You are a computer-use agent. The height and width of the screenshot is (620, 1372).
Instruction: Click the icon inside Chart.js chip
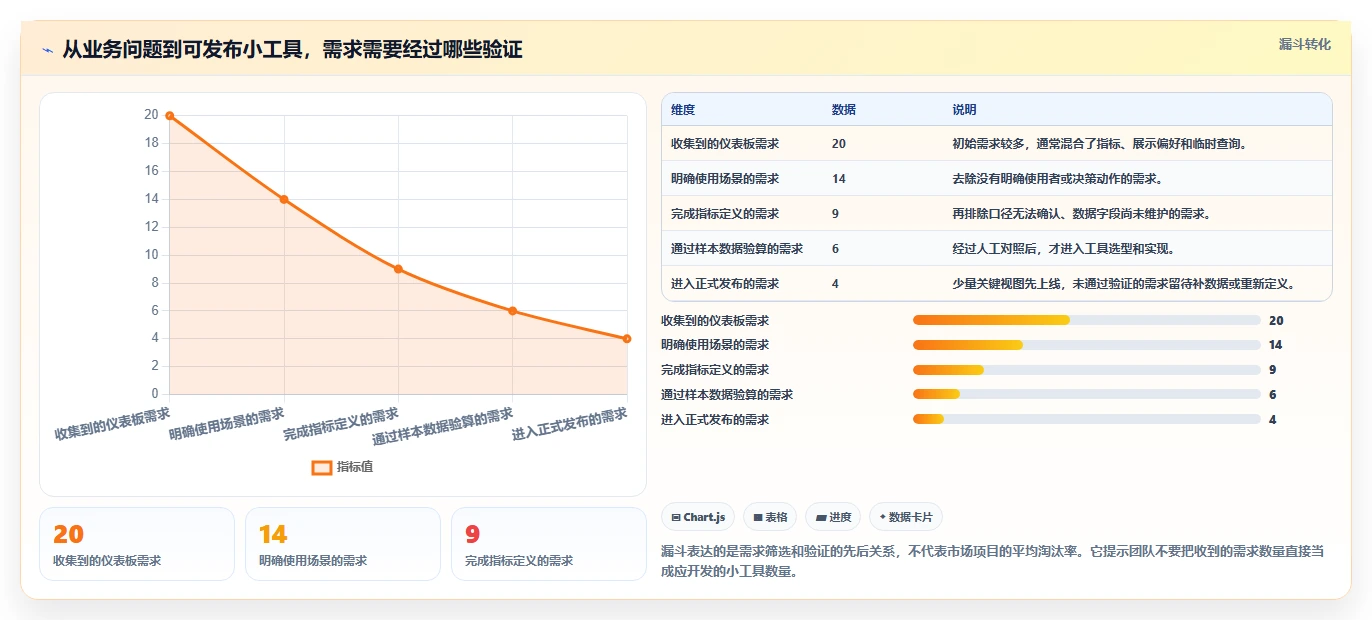[x=677, y=518]
